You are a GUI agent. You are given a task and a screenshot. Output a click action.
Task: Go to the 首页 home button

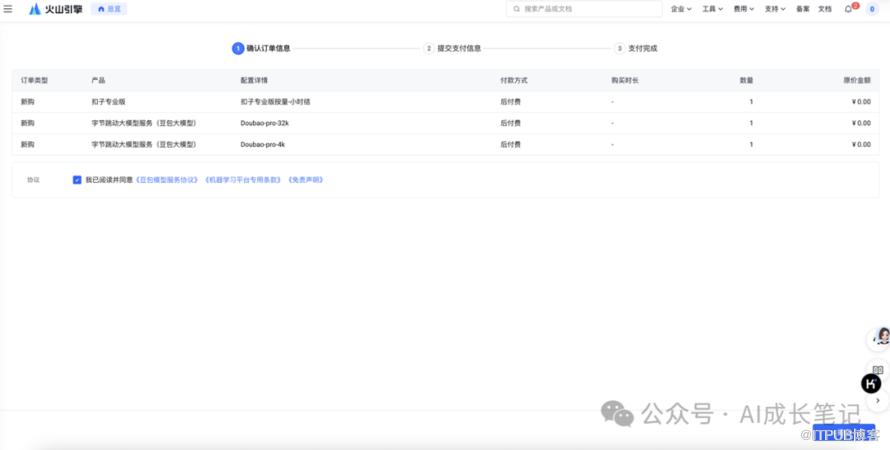pos(109,9)
